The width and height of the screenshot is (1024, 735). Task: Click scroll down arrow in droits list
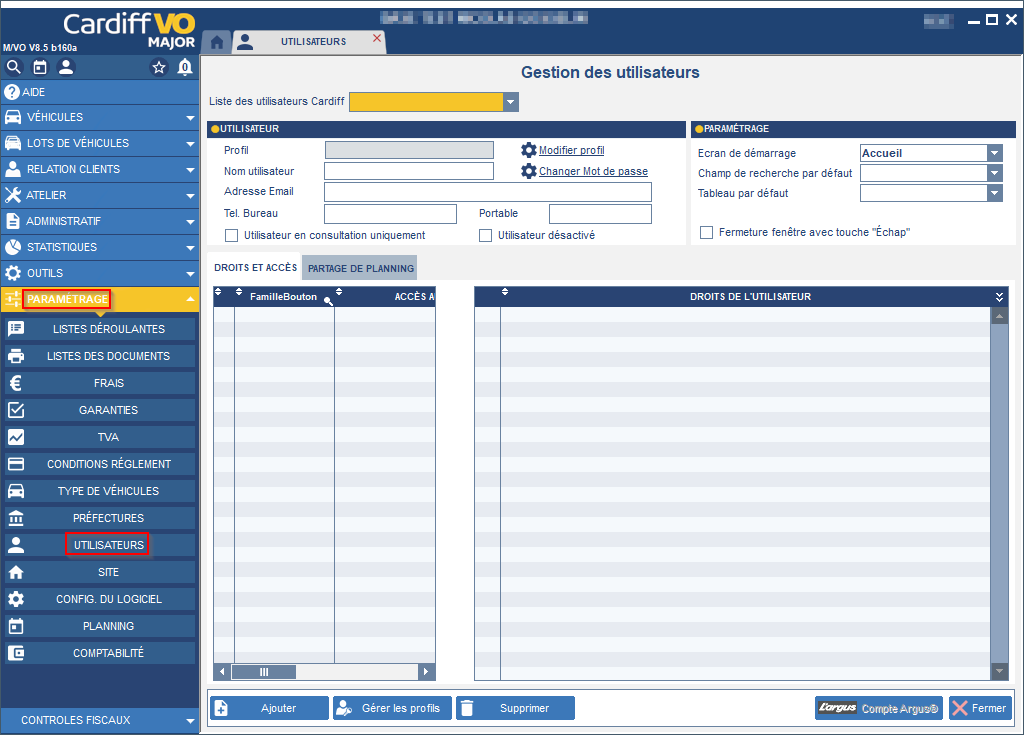tap(999, 671)
